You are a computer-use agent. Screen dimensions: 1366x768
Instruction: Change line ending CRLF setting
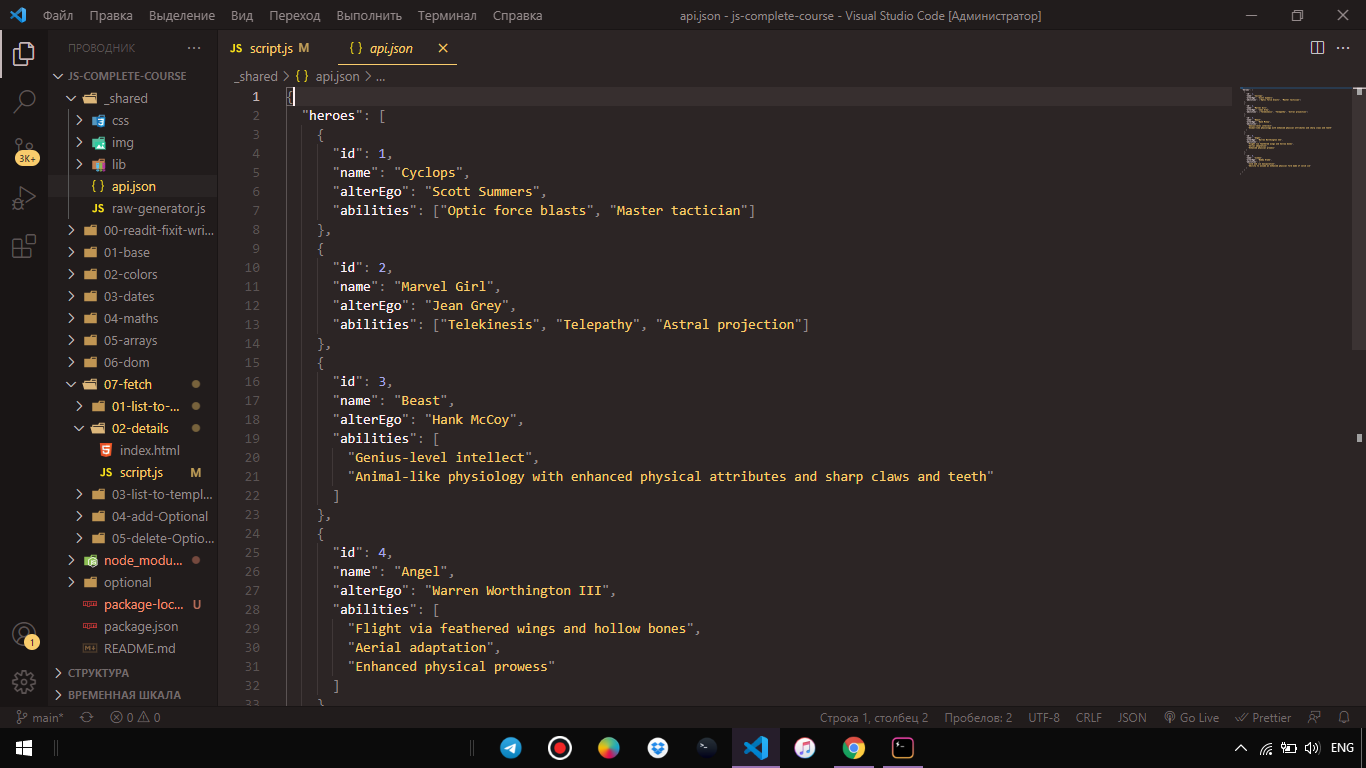(1089, 718)
